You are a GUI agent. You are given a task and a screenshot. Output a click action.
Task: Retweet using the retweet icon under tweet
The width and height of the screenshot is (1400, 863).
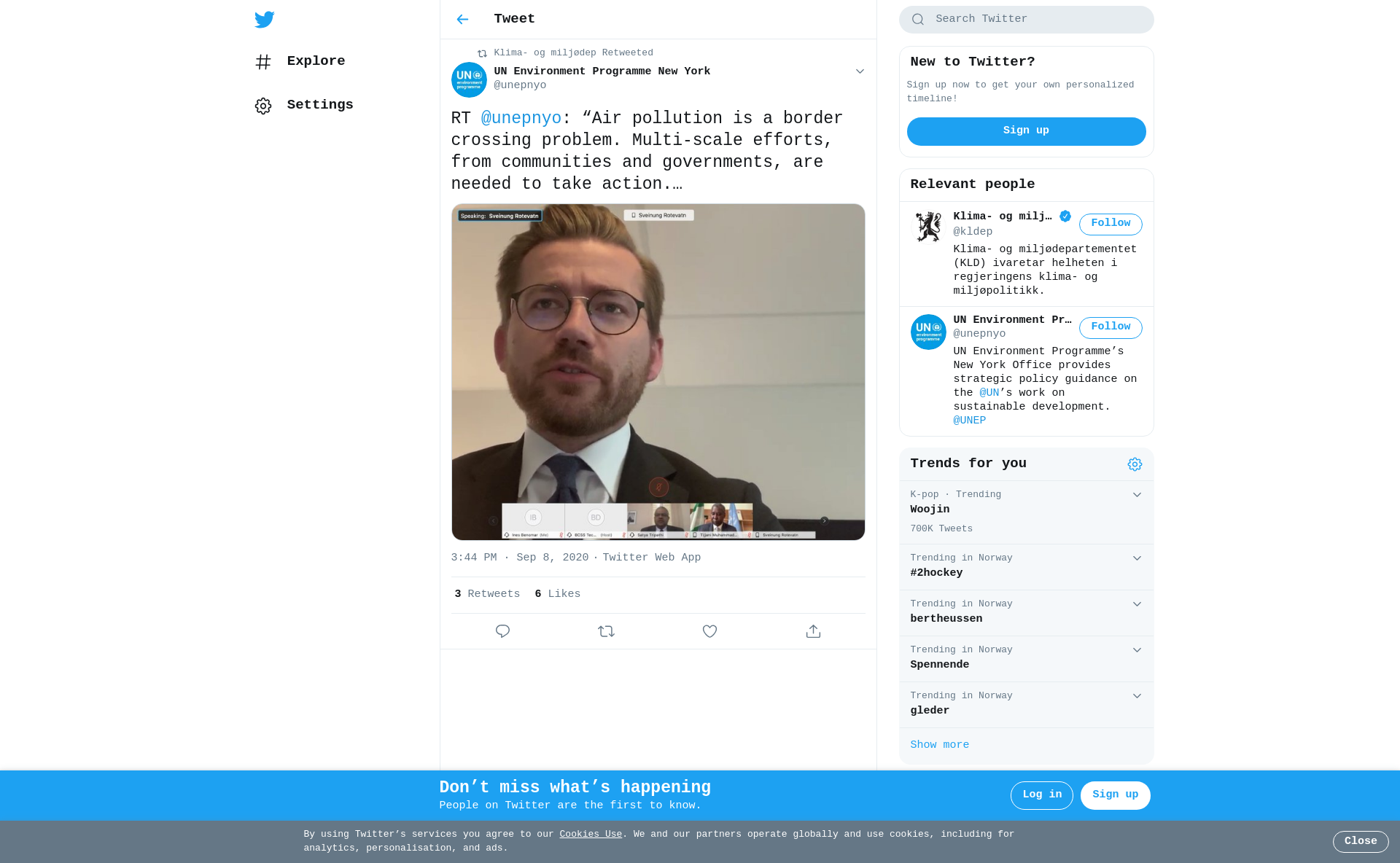pos(606,631)
